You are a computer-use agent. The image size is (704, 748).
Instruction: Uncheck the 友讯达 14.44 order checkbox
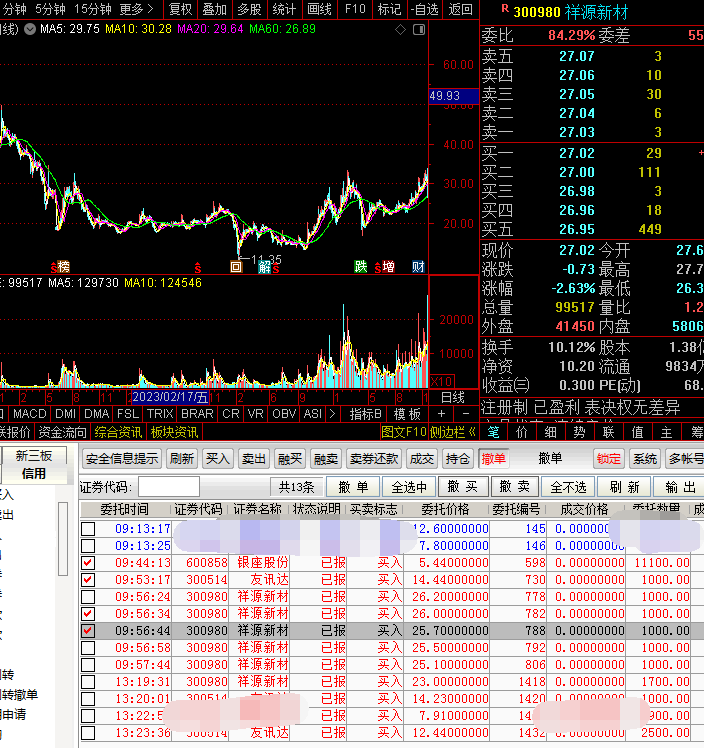pyautogui.click(x=88, y=580)
